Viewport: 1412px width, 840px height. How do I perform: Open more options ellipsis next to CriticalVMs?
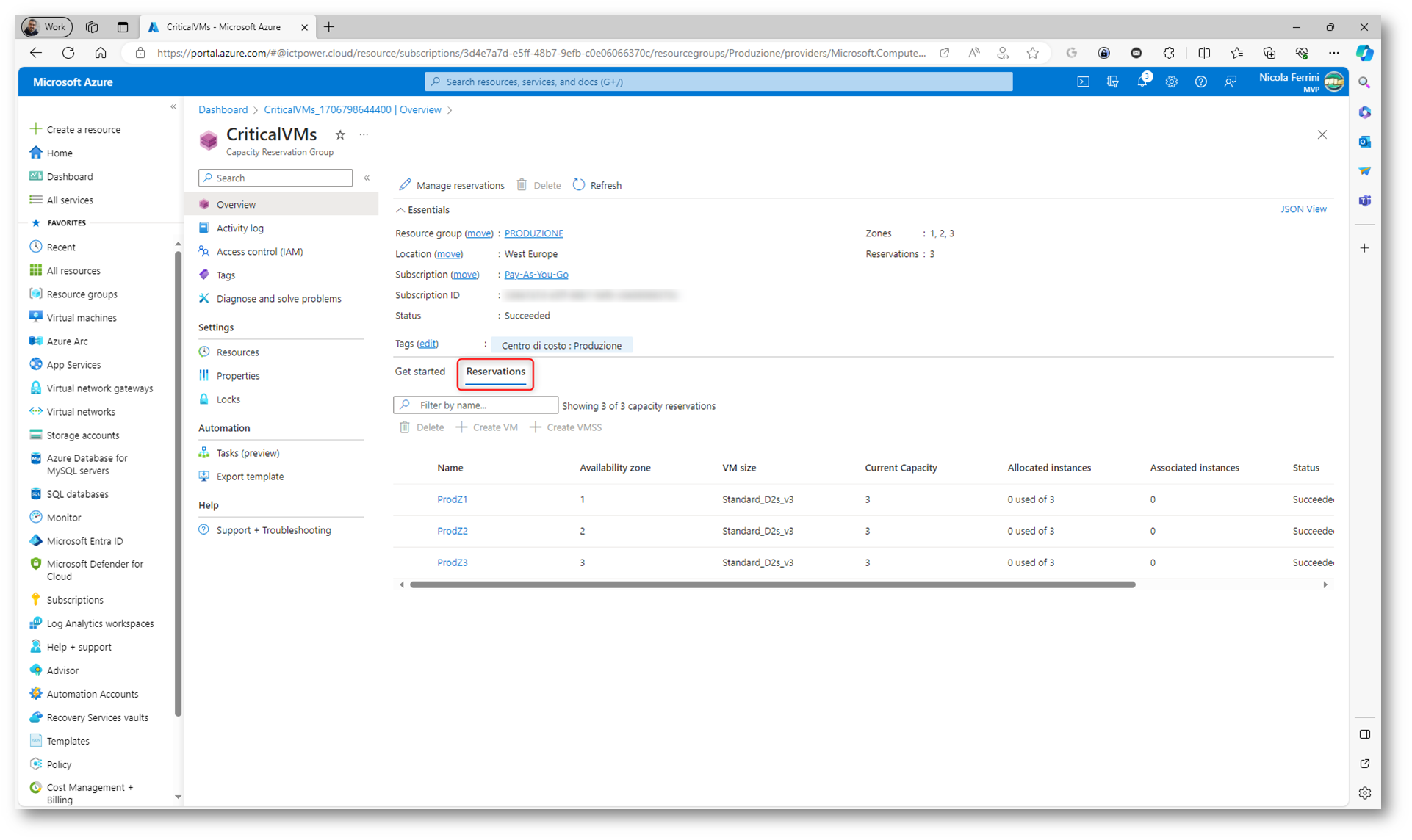coord(364,134)
